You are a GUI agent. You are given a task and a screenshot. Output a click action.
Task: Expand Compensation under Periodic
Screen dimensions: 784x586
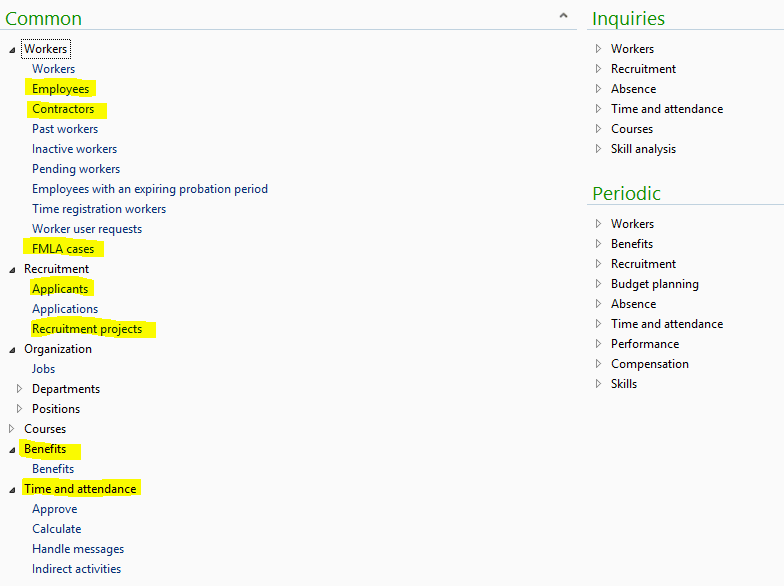(598, 364)
